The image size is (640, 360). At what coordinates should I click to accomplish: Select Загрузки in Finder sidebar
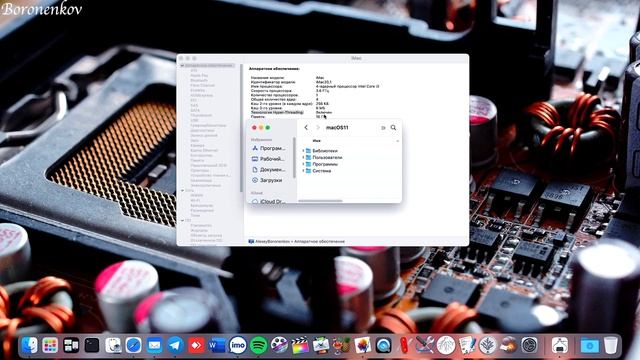pyautogui.click(x=267, y=180)
